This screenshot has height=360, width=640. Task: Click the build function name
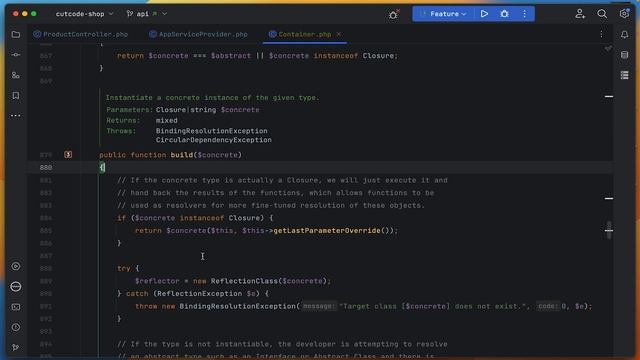tap(182, 155)
